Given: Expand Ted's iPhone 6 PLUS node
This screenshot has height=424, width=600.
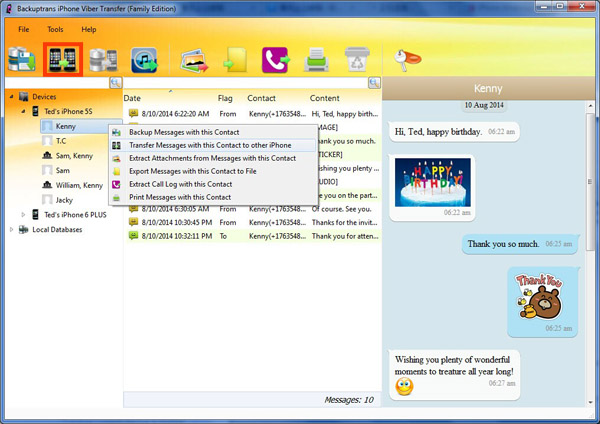Looking at the screenshot, I should click(x=23, y=215).
